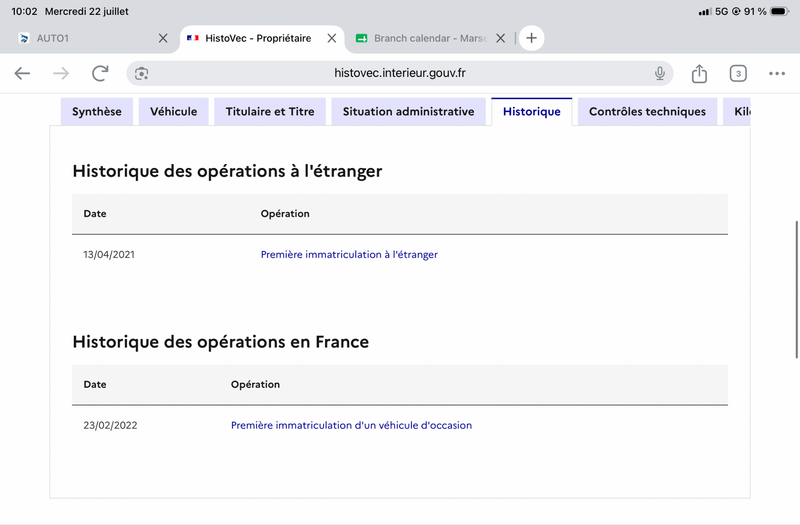Screen dimensions: 800x525
Task: Open the Synthèse tab
Action: click(x=97, y=112)
